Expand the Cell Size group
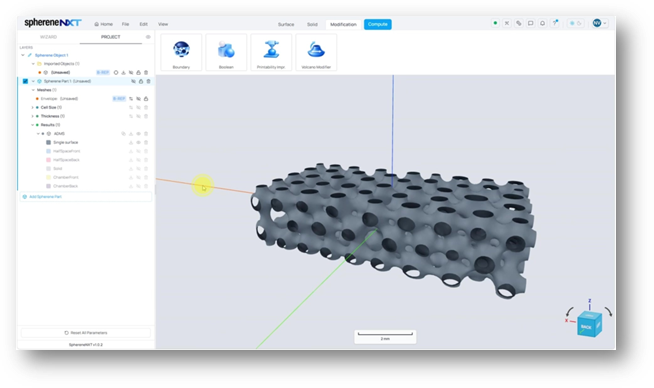This screenshot has width=654, height=388. [33, 108]
